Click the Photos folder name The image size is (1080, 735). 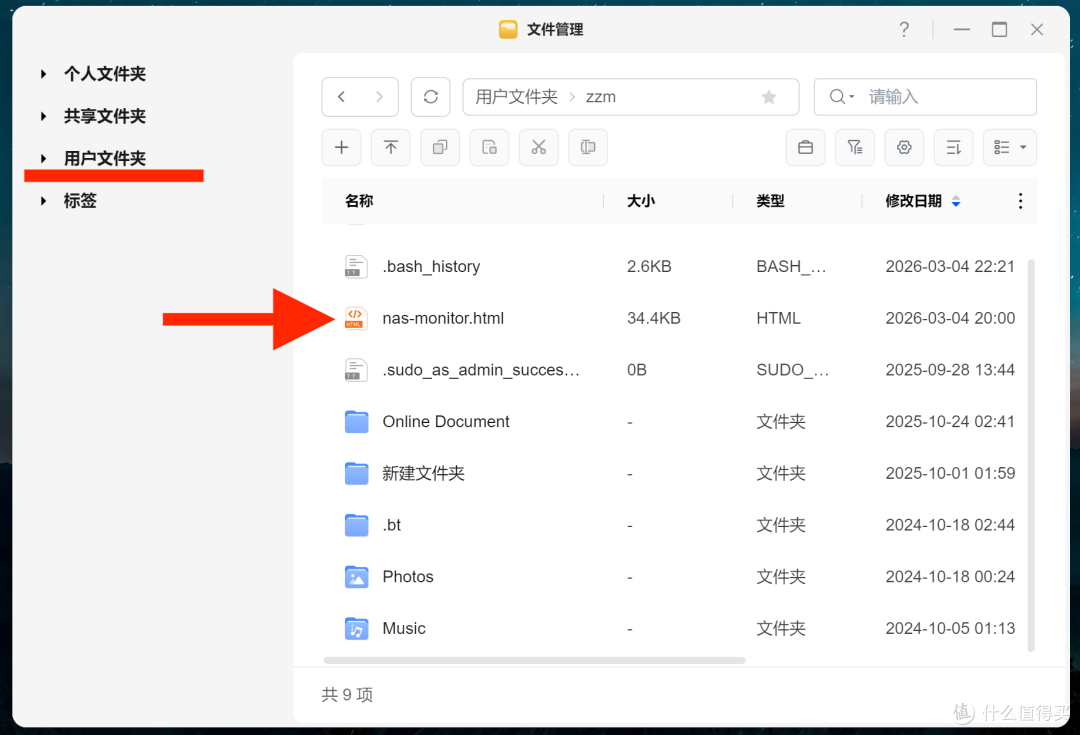point(408,577)
